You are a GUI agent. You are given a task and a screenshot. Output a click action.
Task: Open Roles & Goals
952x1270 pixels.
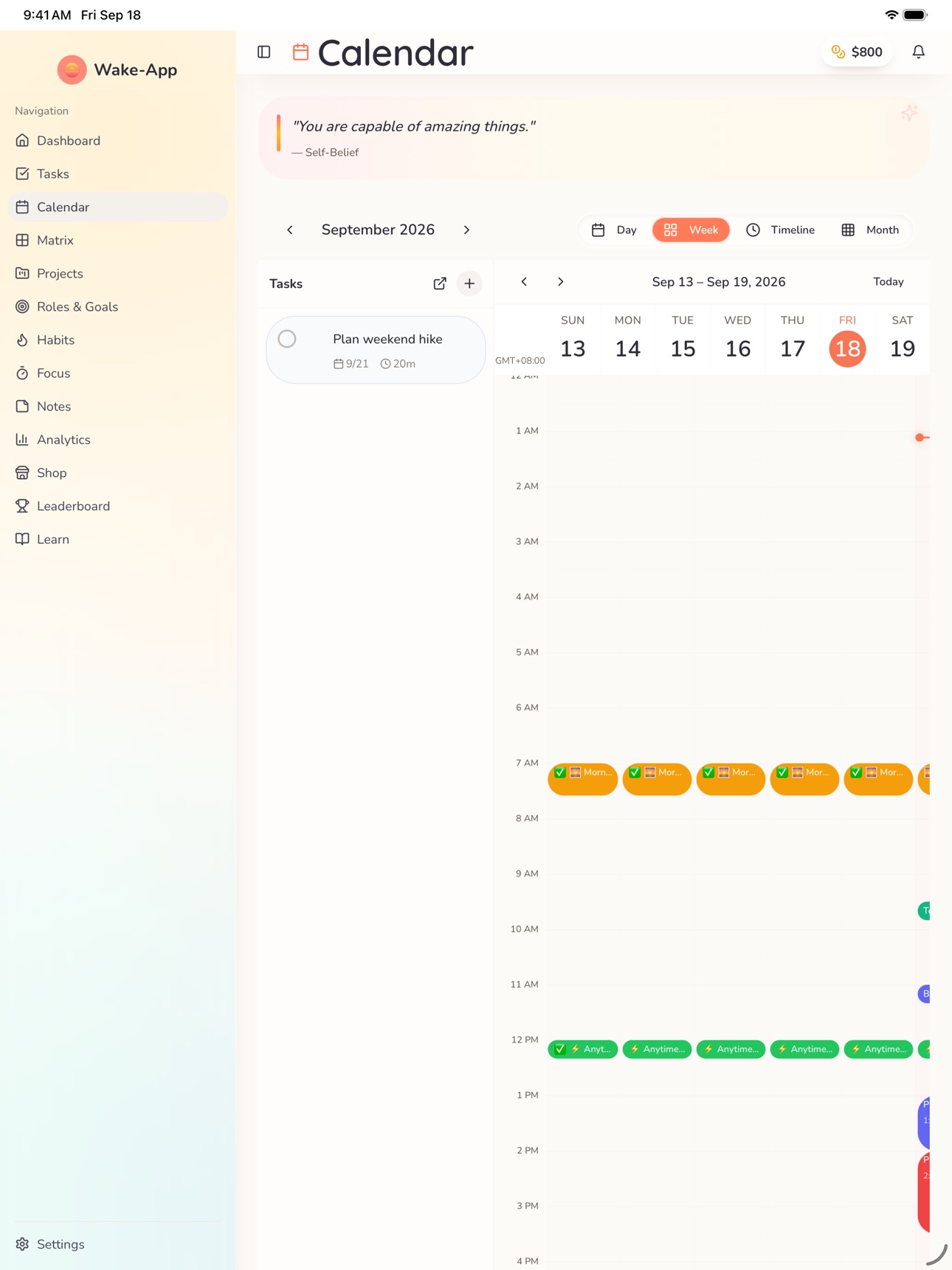pos(118,306)
